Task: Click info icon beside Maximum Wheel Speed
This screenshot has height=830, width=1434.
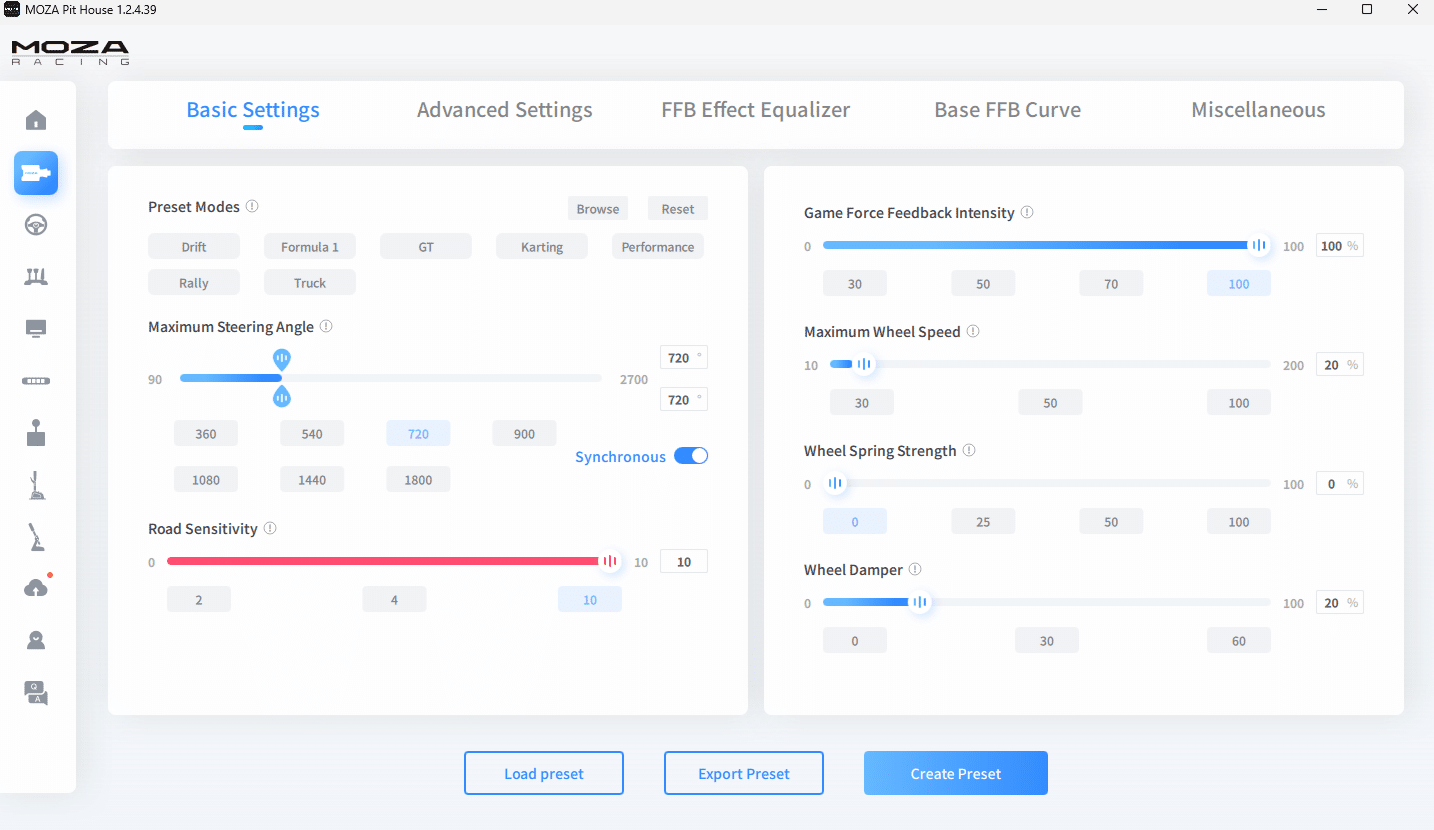Action: tap(973, 332)
